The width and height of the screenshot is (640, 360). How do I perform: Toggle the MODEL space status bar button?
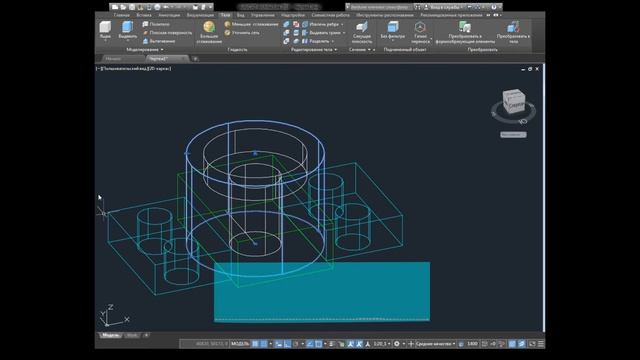coord(240,344)
